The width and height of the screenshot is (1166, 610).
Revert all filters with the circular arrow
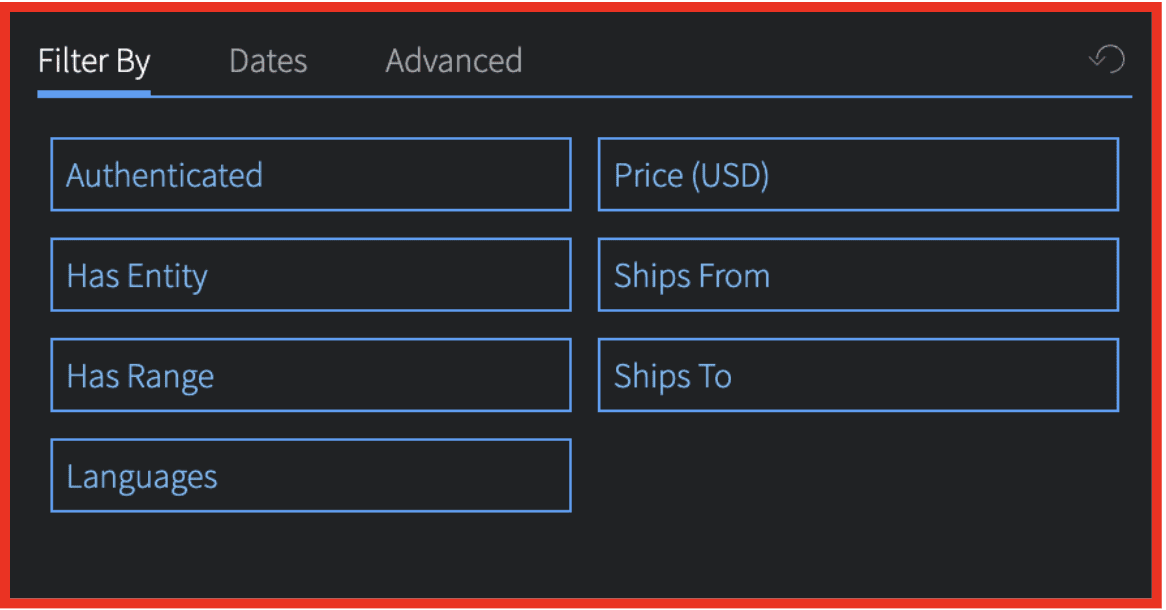1107,60
